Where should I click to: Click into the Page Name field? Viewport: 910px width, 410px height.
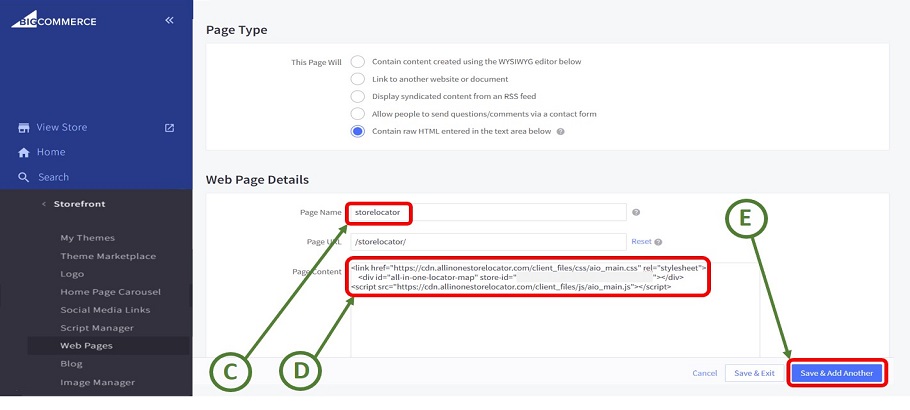pyautogui.click(x=487, y=213)
